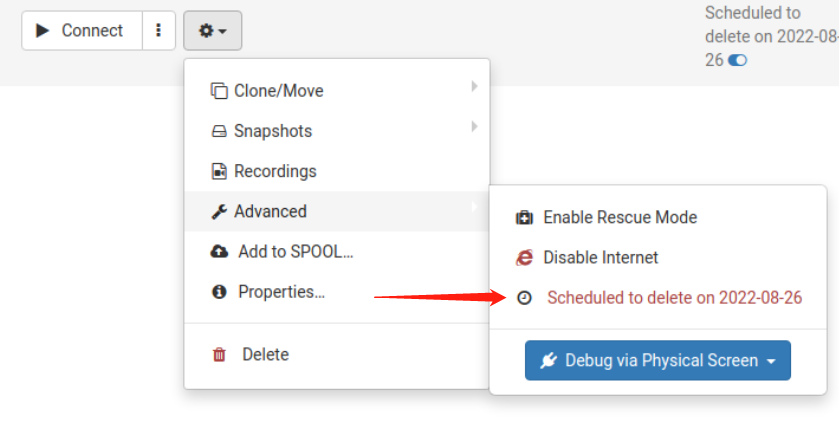Click the gear settings icon
Viewport: 839px width, 436px height.
[x=207, y=30]
